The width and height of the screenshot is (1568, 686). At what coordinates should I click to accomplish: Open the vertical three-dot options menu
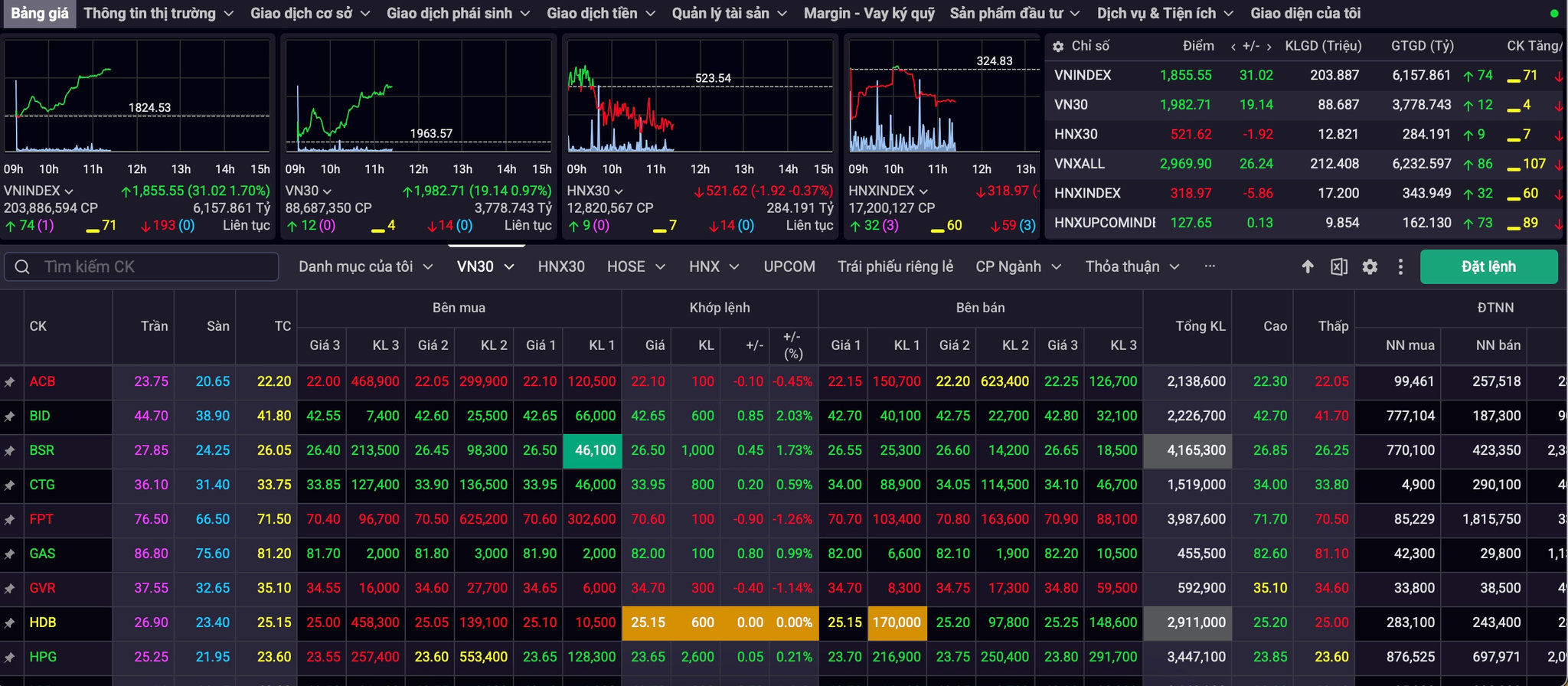click(1400, 266)
